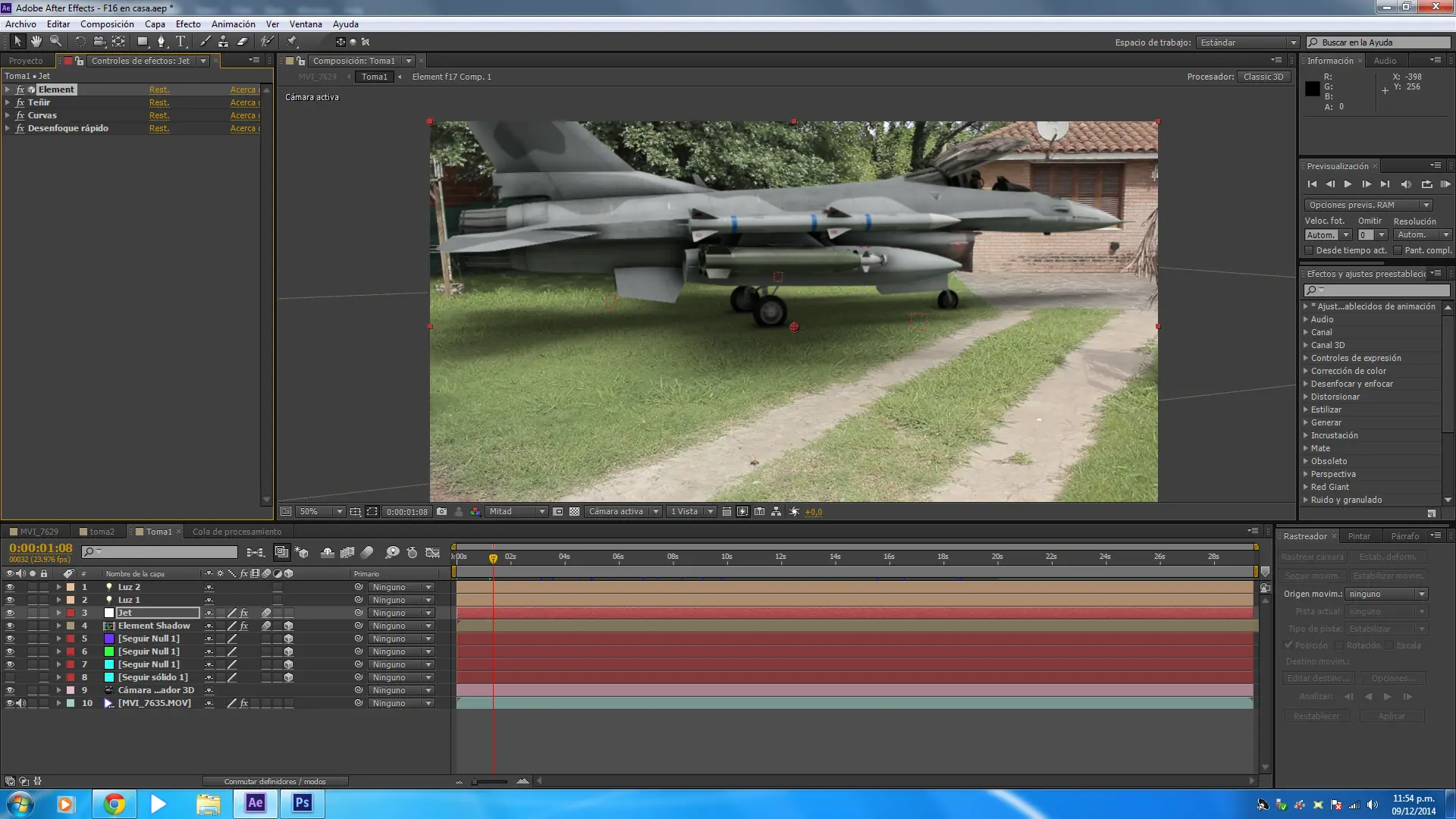The width and height of the screenshot is (1456, 819).
Task: Click timeline zoom slider
Action: (x=491, y=781)
